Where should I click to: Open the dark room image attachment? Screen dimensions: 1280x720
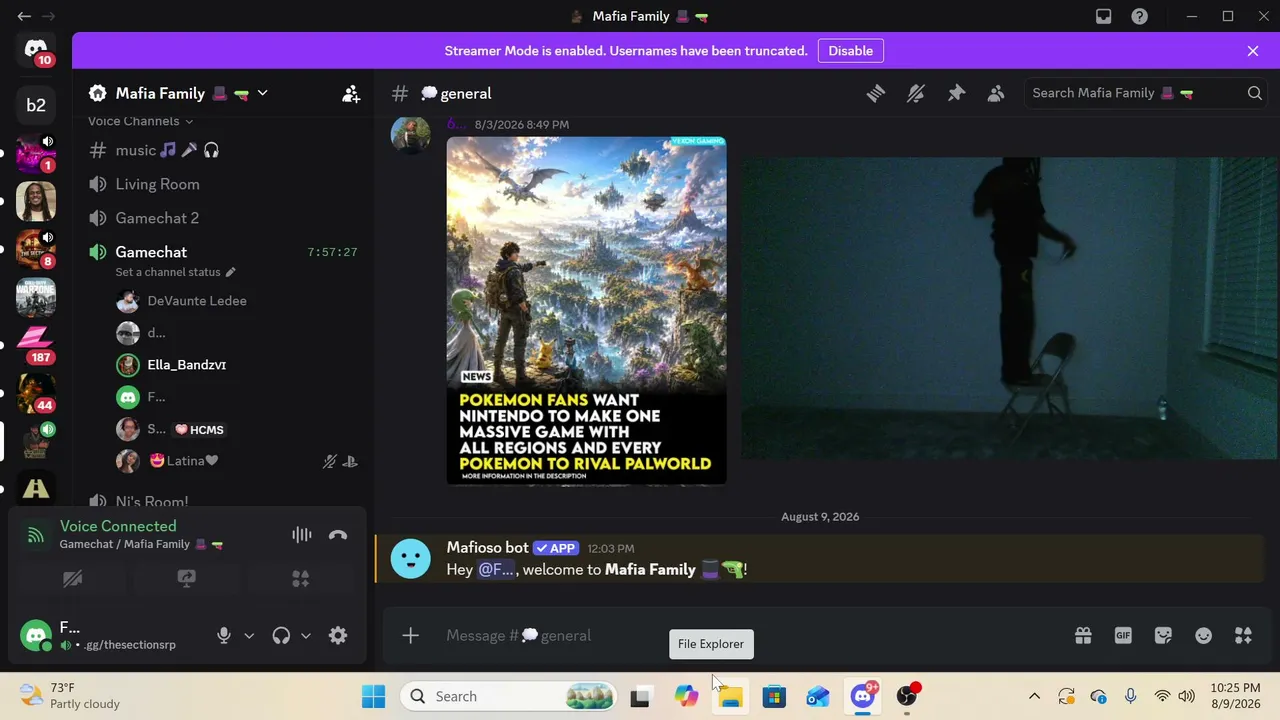click(1009, 309)
